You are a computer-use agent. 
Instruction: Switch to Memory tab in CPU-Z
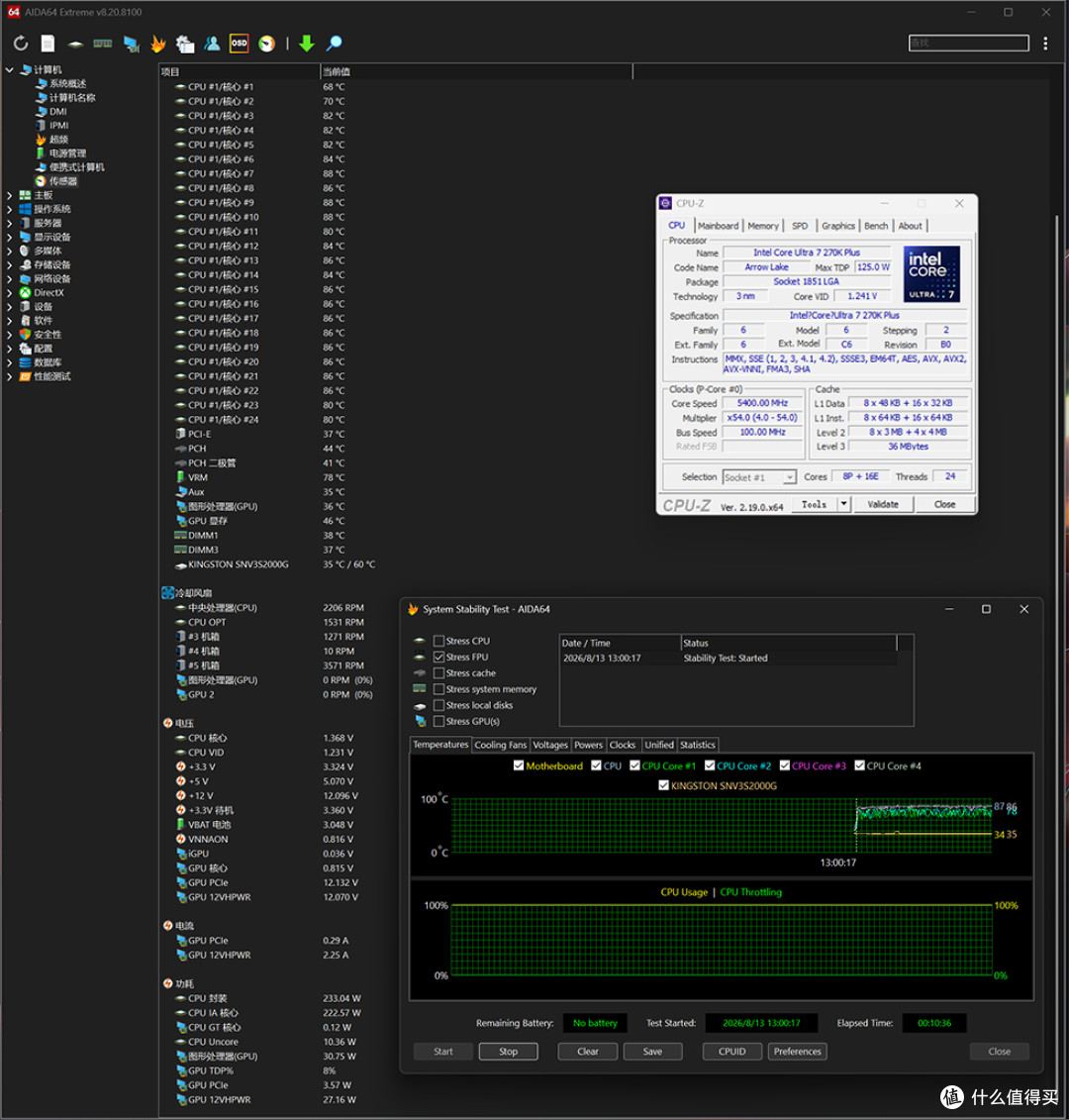763,226
